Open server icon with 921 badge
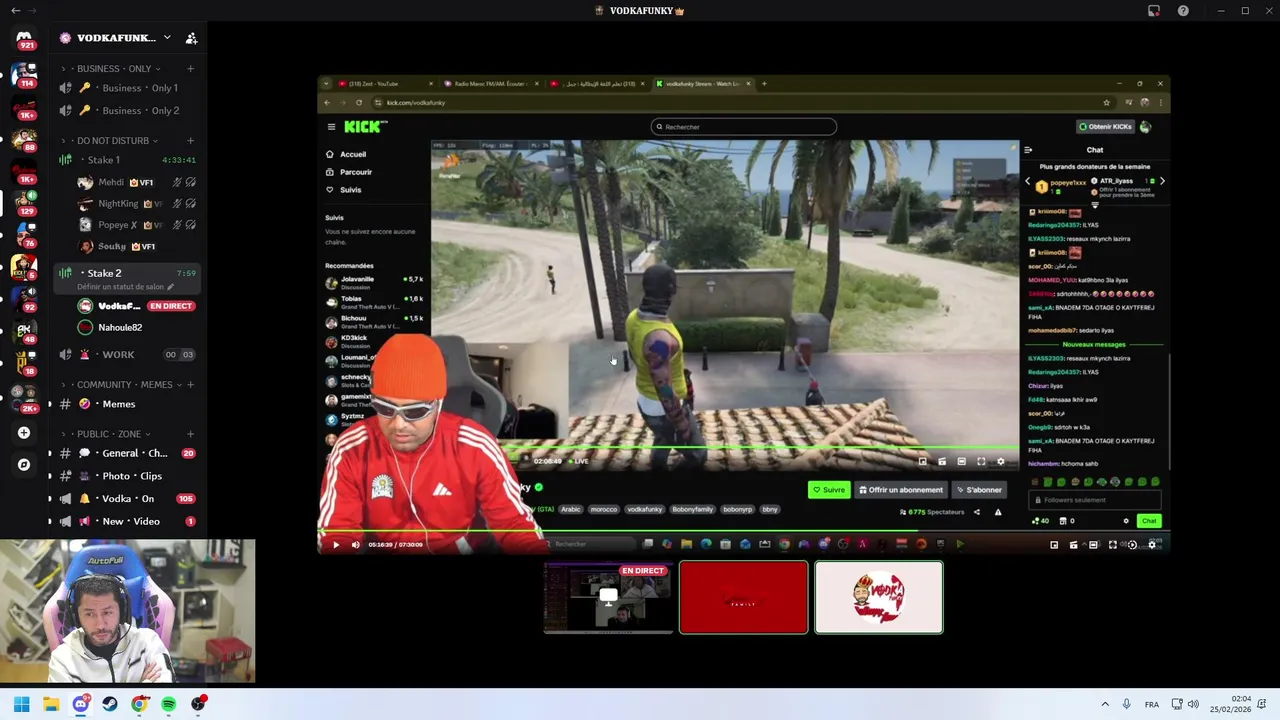 click(x=24, y=38)
